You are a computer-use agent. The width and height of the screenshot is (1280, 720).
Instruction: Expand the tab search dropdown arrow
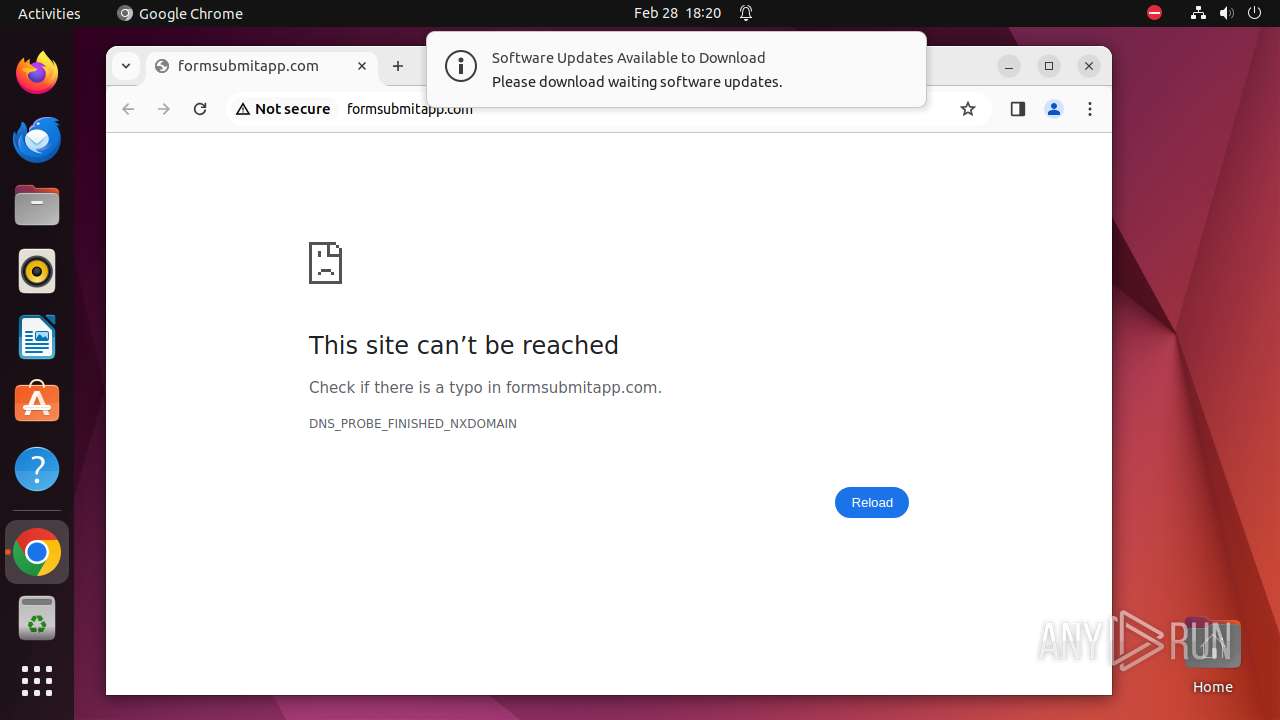(125, 66)
